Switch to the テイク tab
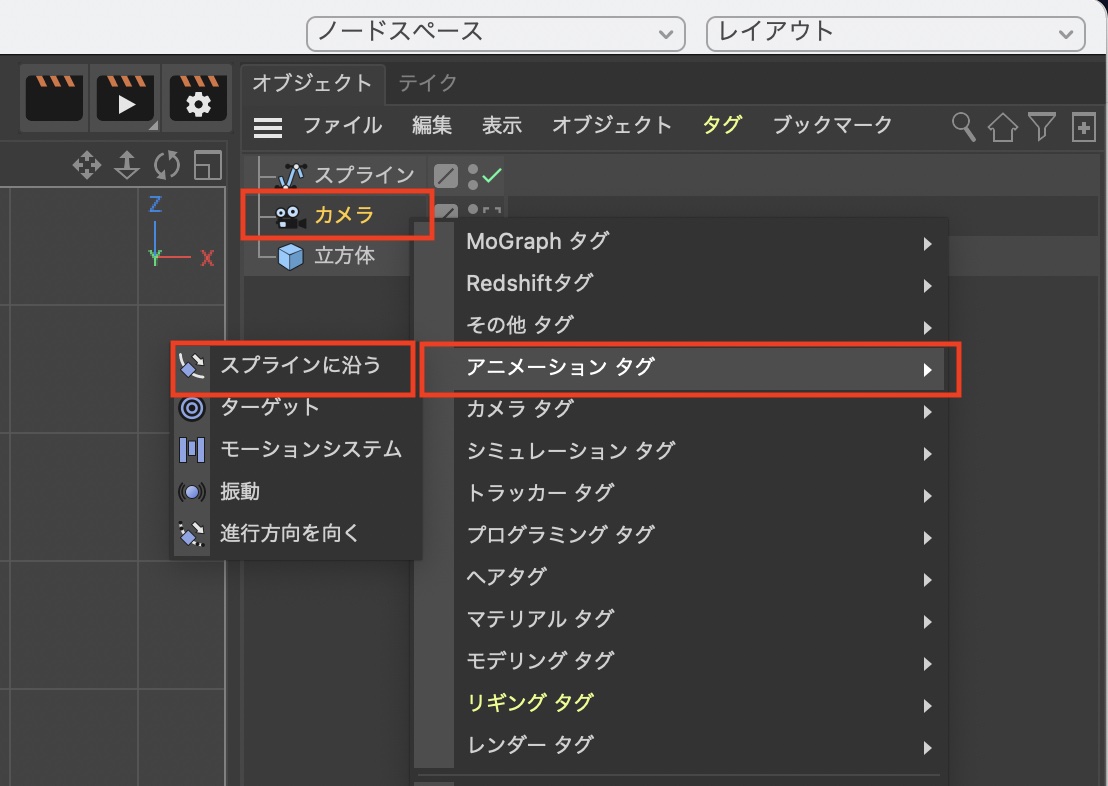 427,83
